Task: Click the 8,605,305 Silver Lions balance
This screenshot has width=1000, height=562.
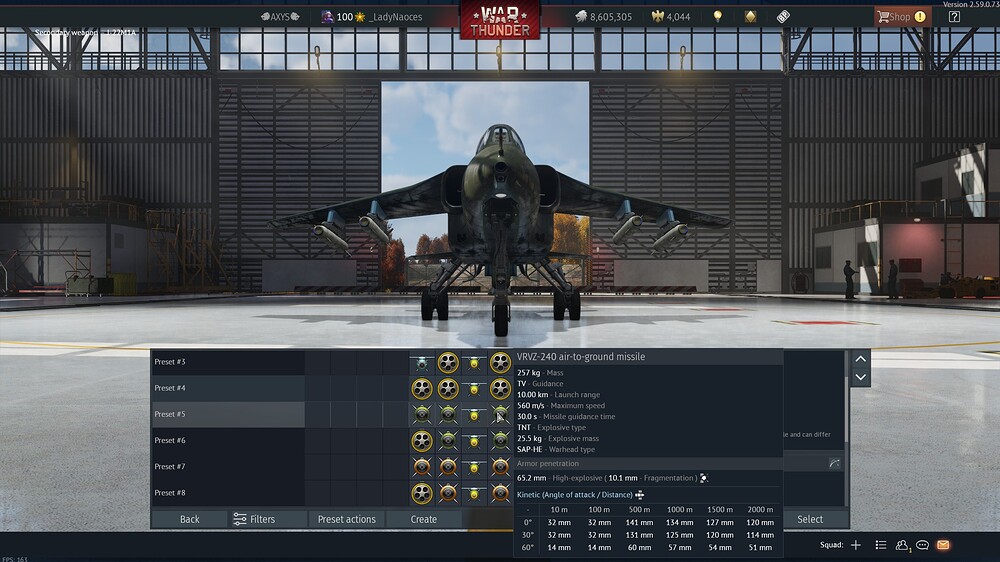Action: [603, 17]
